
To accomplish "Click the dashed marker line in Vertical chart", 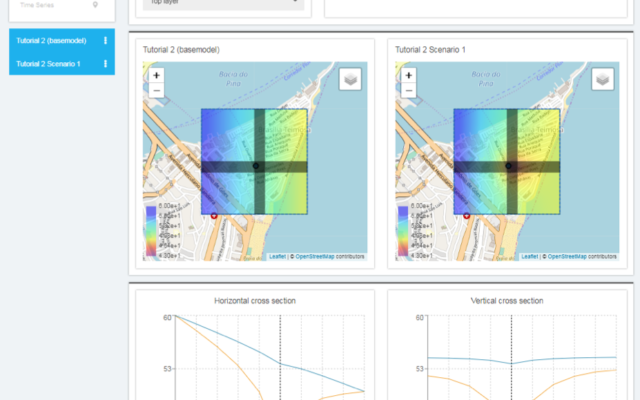I will coord(511,358).
